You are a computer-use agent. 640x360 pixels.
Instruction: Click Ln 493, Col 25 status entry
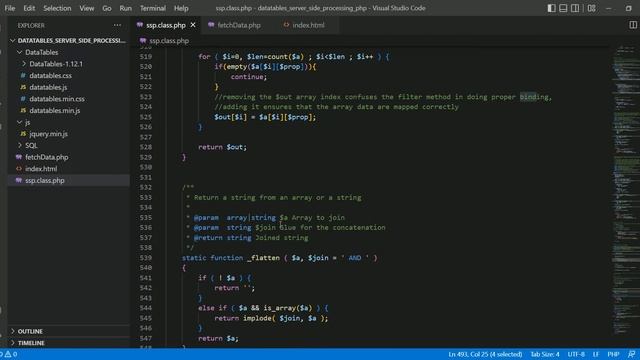click(x=485, y=354)
